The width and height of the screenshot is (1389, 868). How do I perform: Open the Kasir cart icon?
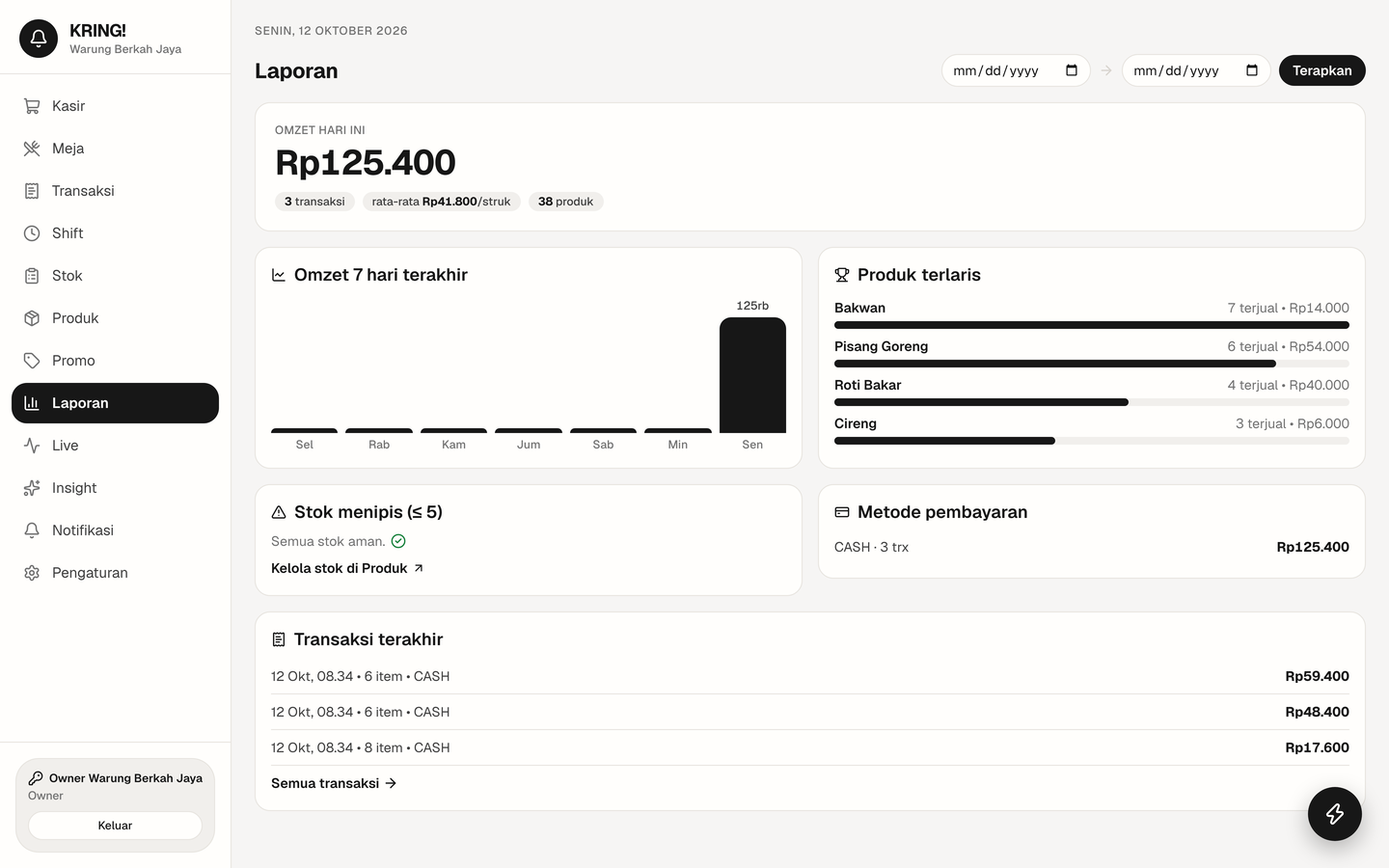click(32, 106)
